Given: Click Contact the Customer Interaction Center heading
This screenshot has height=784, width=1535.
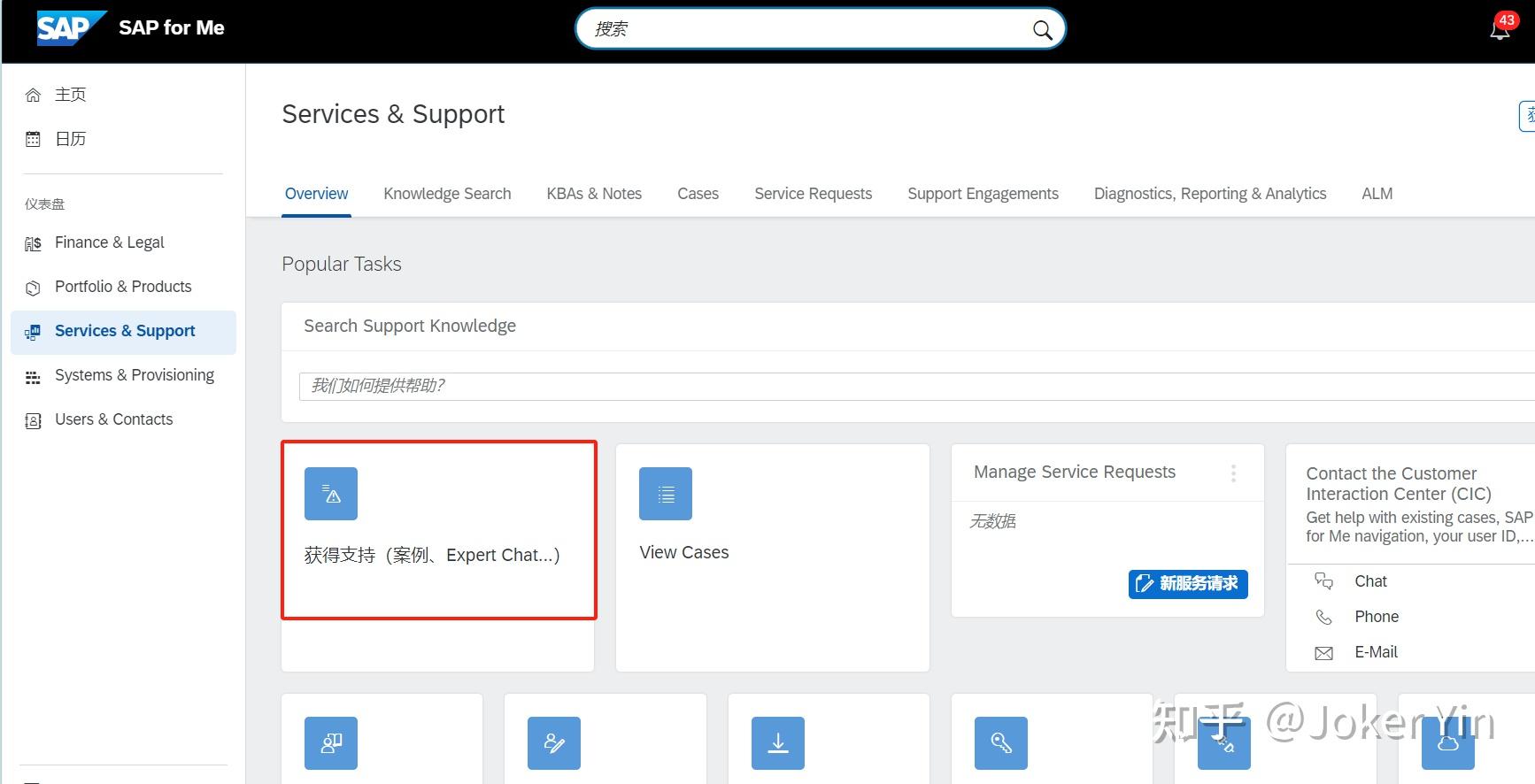Looking at the screenshot, I should (1399, 484).
